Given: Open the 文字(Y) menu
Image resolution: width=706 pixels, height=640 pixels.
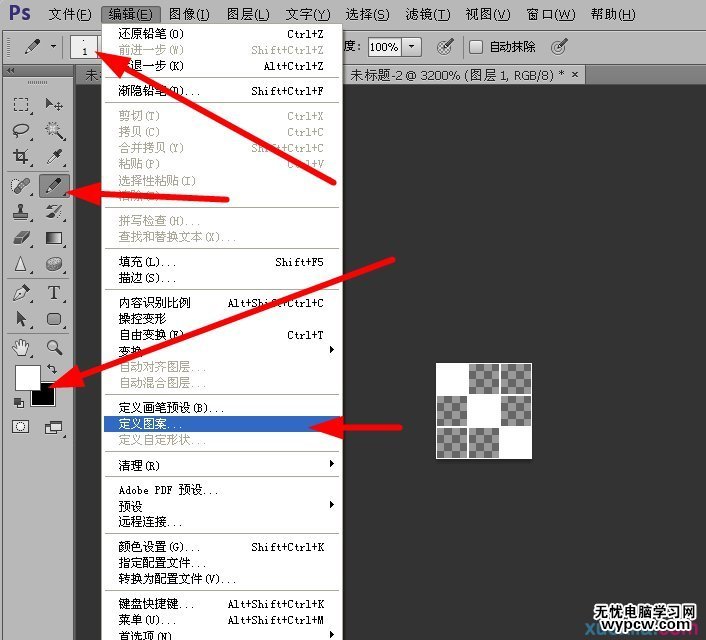Looking at the screenshot, I should [x=308, y=14].
